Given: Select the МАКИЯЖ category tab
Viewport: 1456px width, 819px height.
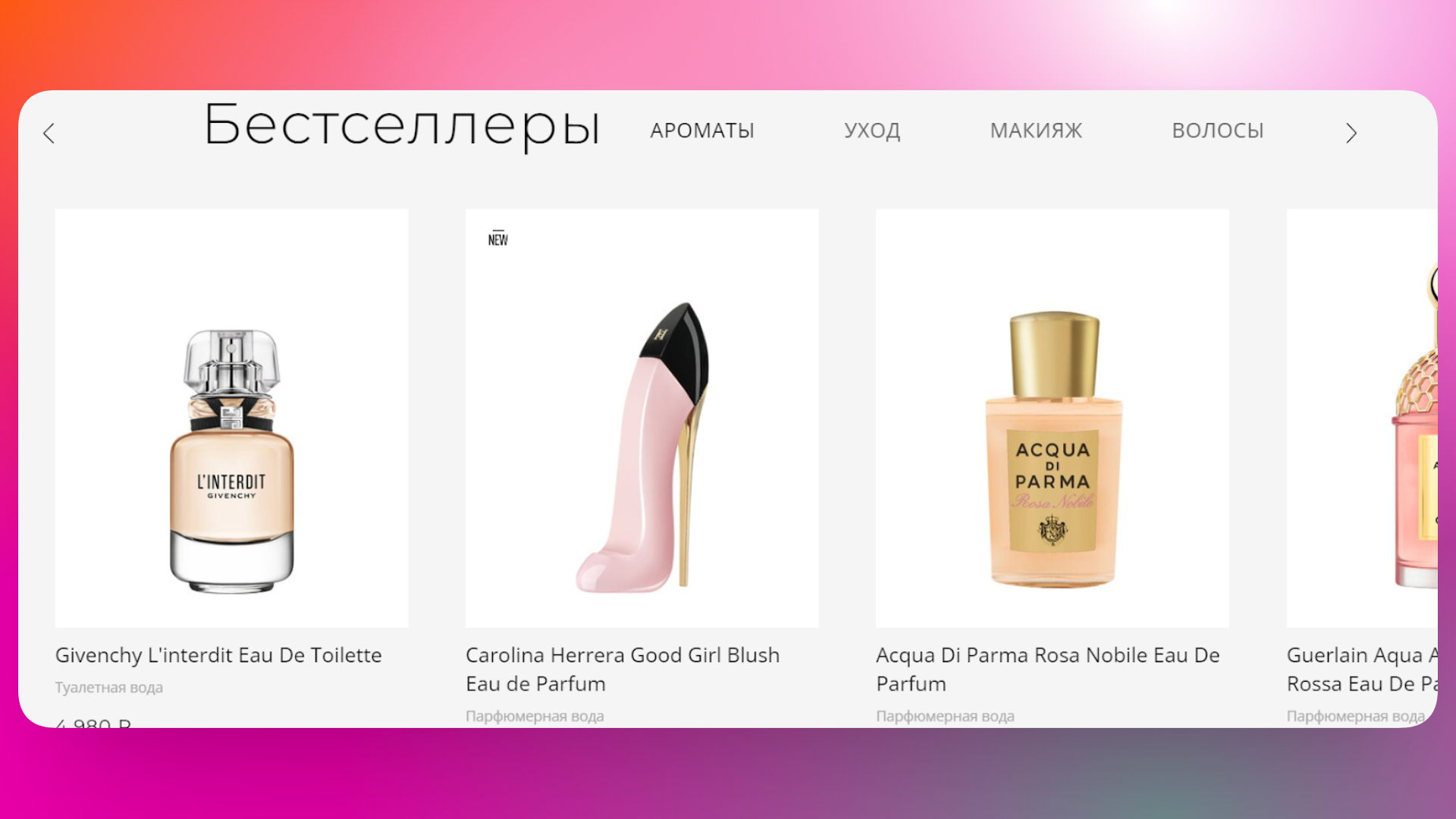Looking at the screenshot, I should pyautogui.click(x=1036, y=130).
